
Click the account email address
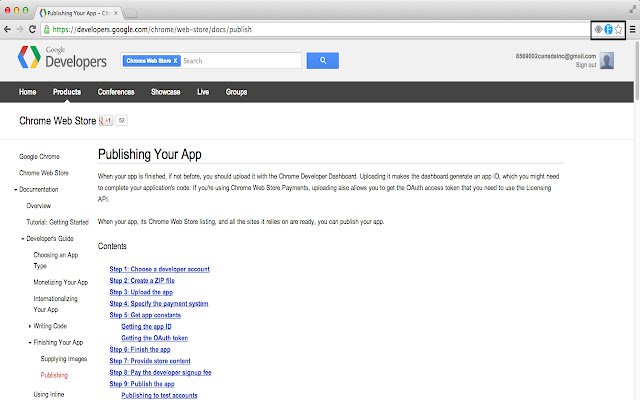tap(556, 56)
